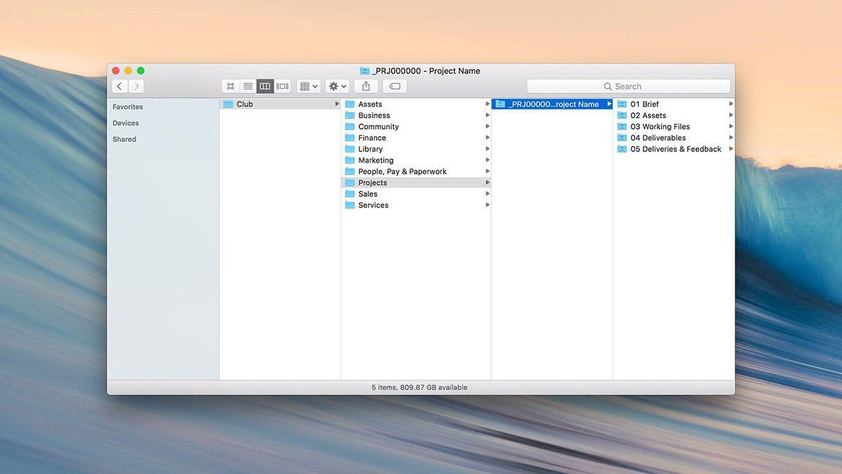Open the Library folder

coord(416,149)
